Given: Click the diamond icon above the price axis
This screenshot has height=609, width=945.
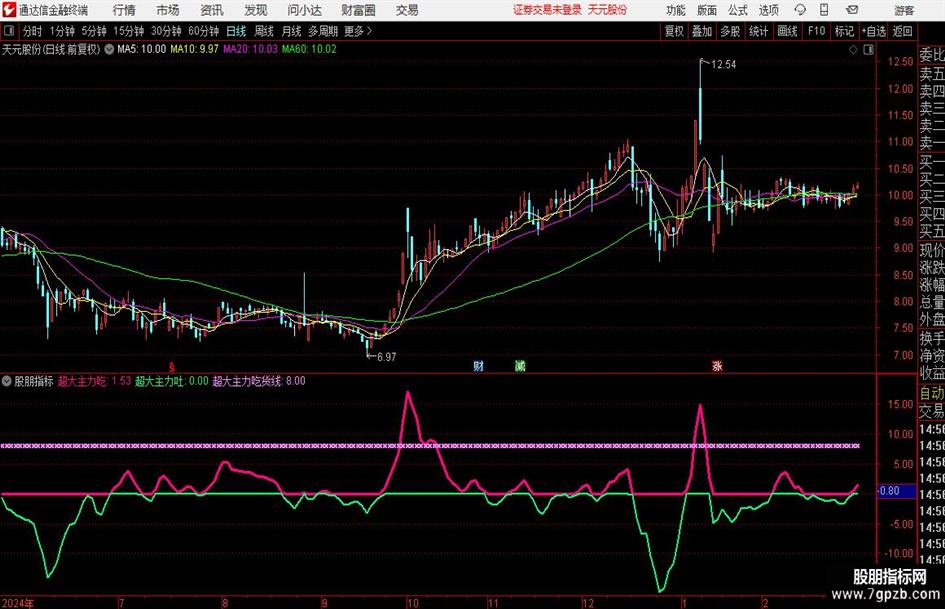Looking at the screenshot, I should [853, 50].
